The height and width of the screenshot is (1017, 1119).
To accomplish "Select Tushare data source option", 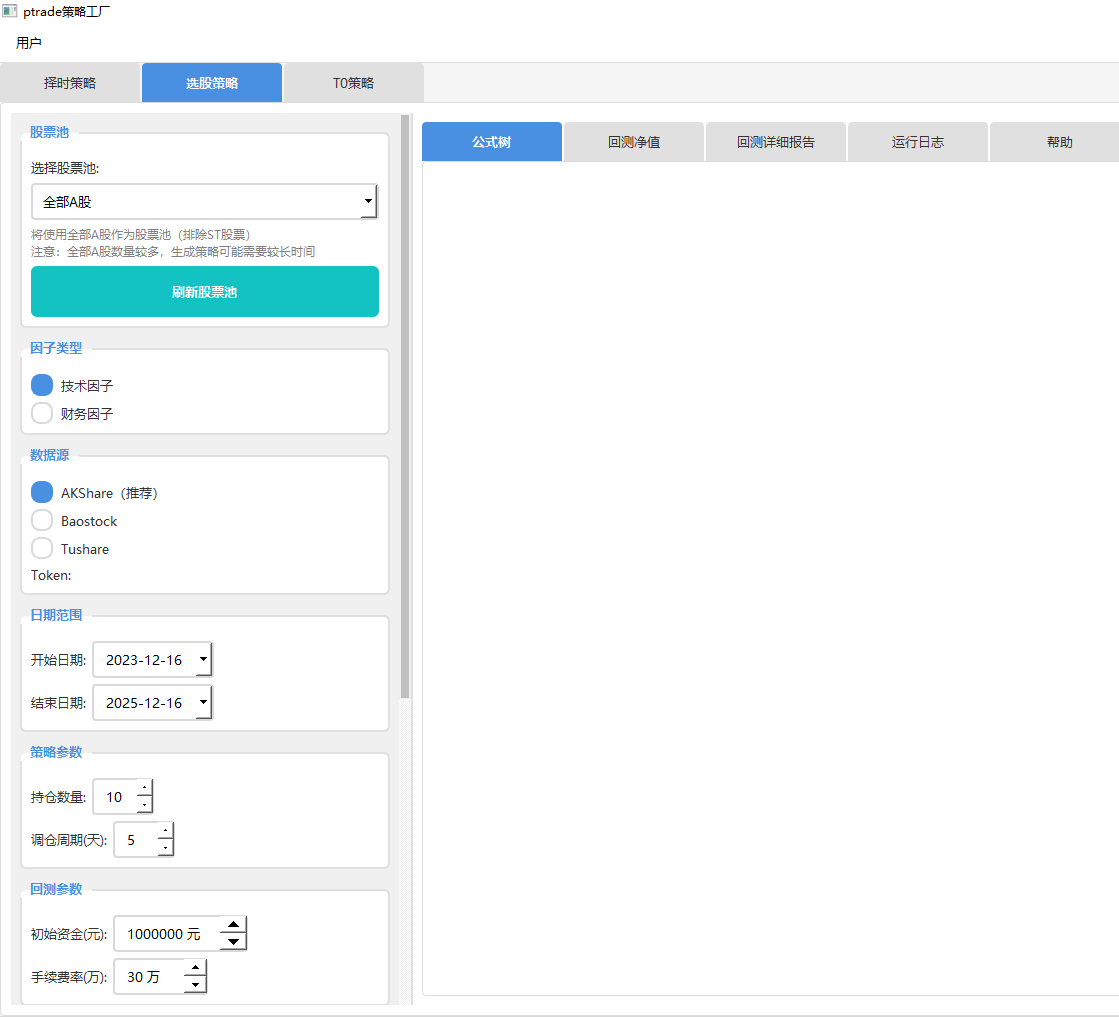I will click(42, 548).
